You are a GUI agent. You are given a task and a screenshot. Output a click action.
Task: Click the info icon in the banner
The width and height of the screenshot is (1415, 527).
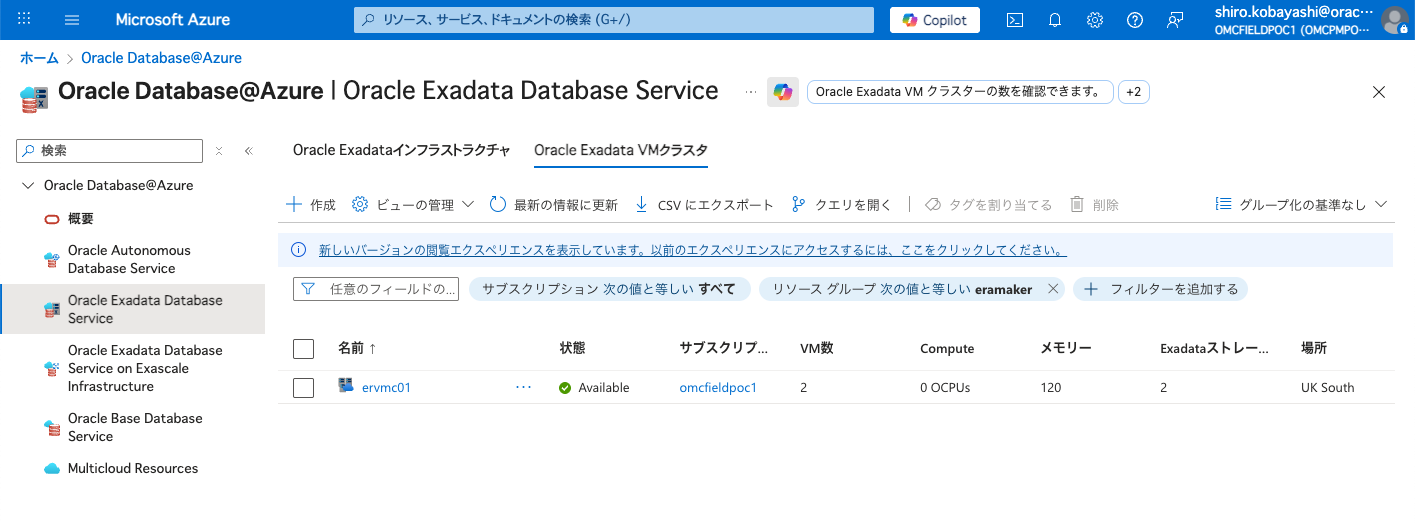click(x=298, y=250)
